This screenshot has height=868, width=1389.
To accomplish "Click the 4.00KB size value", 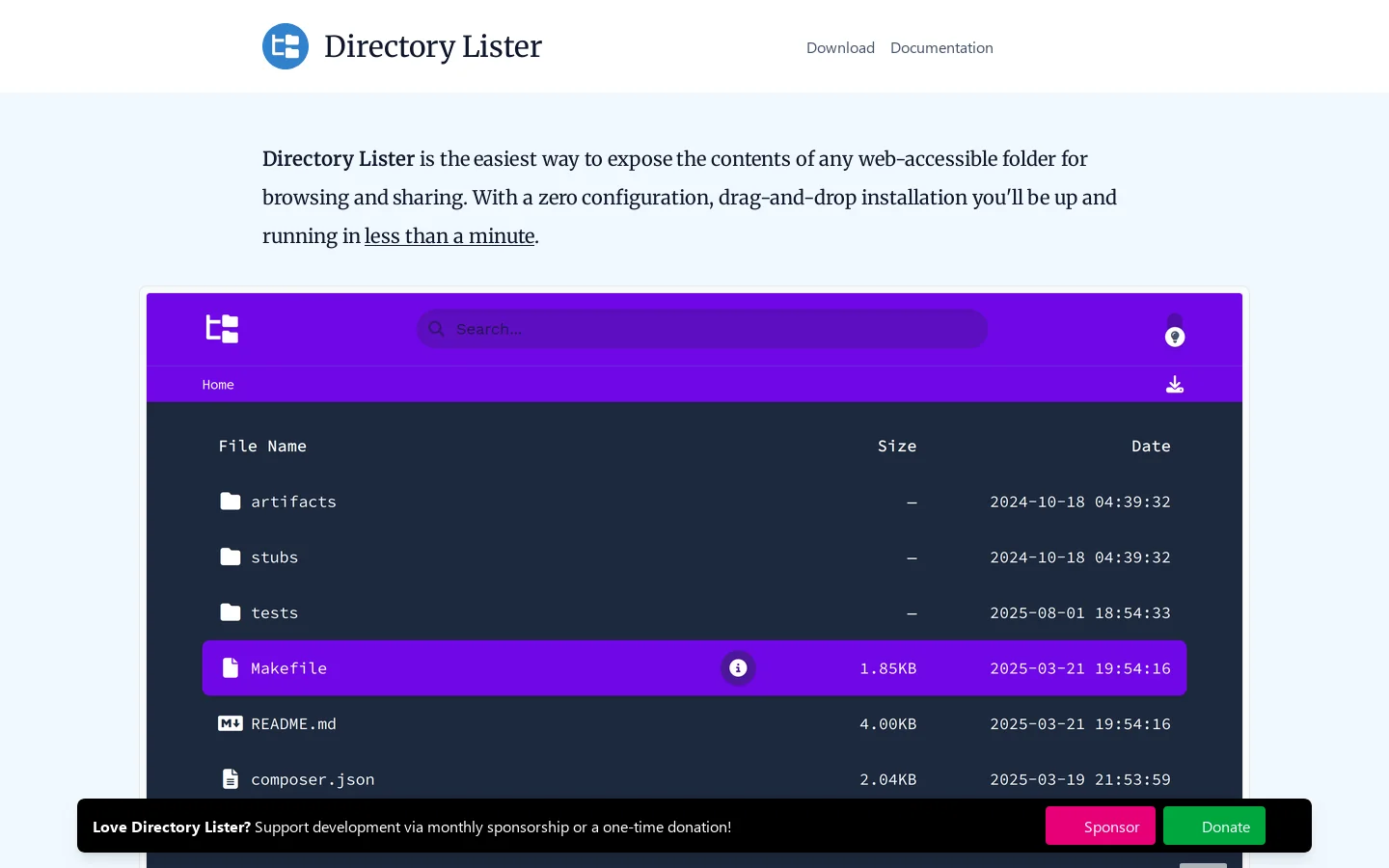I will 888,723.
